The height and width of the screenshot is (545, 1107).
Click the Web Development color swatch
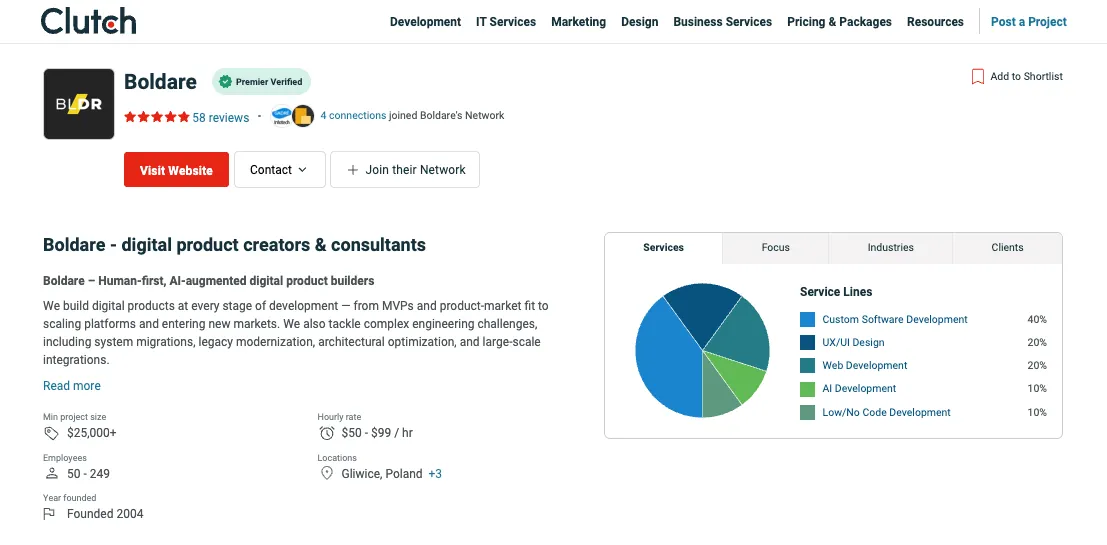pyautogui.click(x=808, y=366)
